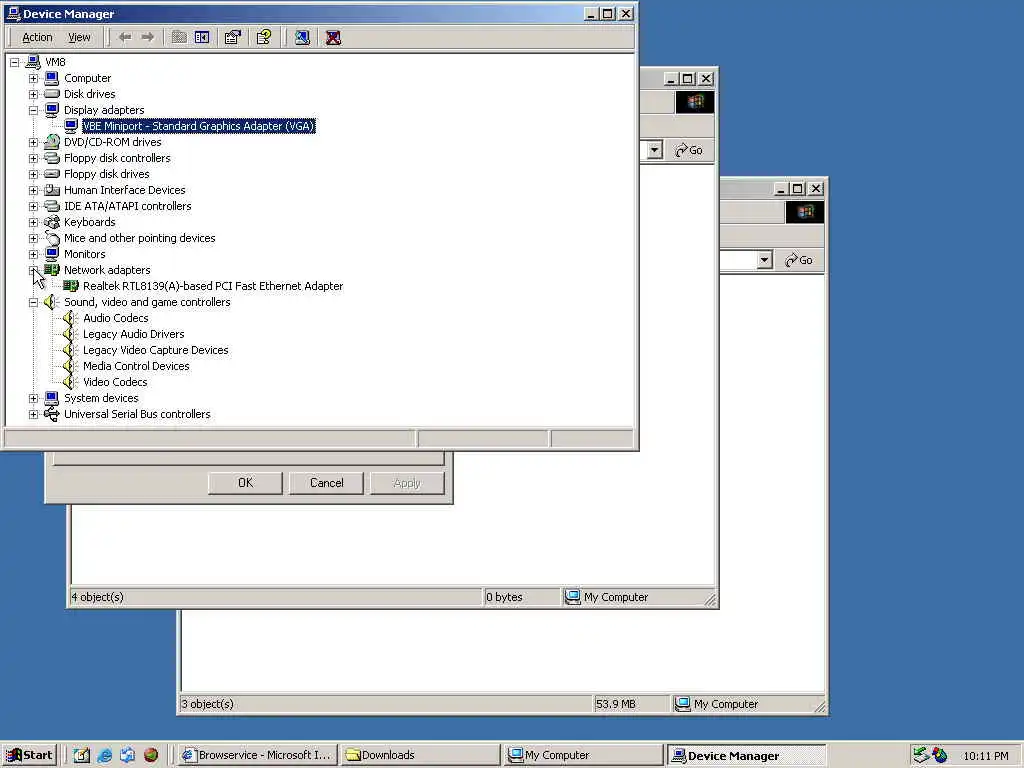
Task: Click the Network adapters category icon
Action: click(52, 270)
